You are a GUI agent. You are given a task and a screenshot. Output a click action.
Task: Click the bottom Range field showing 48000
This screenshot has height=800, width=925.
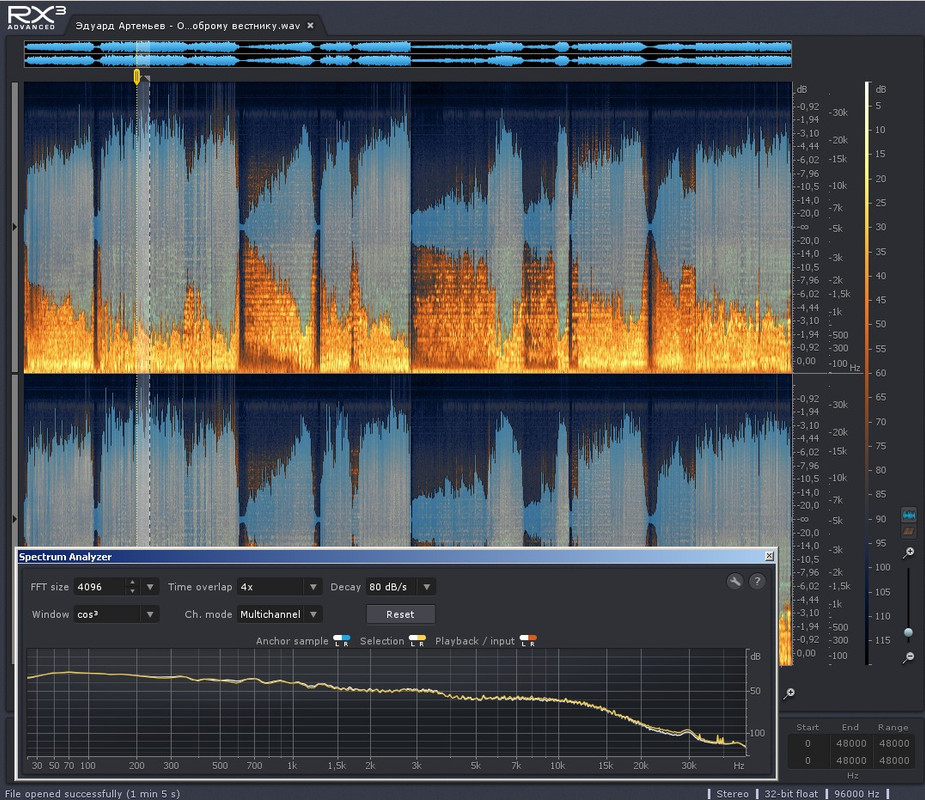coord(894,760)
